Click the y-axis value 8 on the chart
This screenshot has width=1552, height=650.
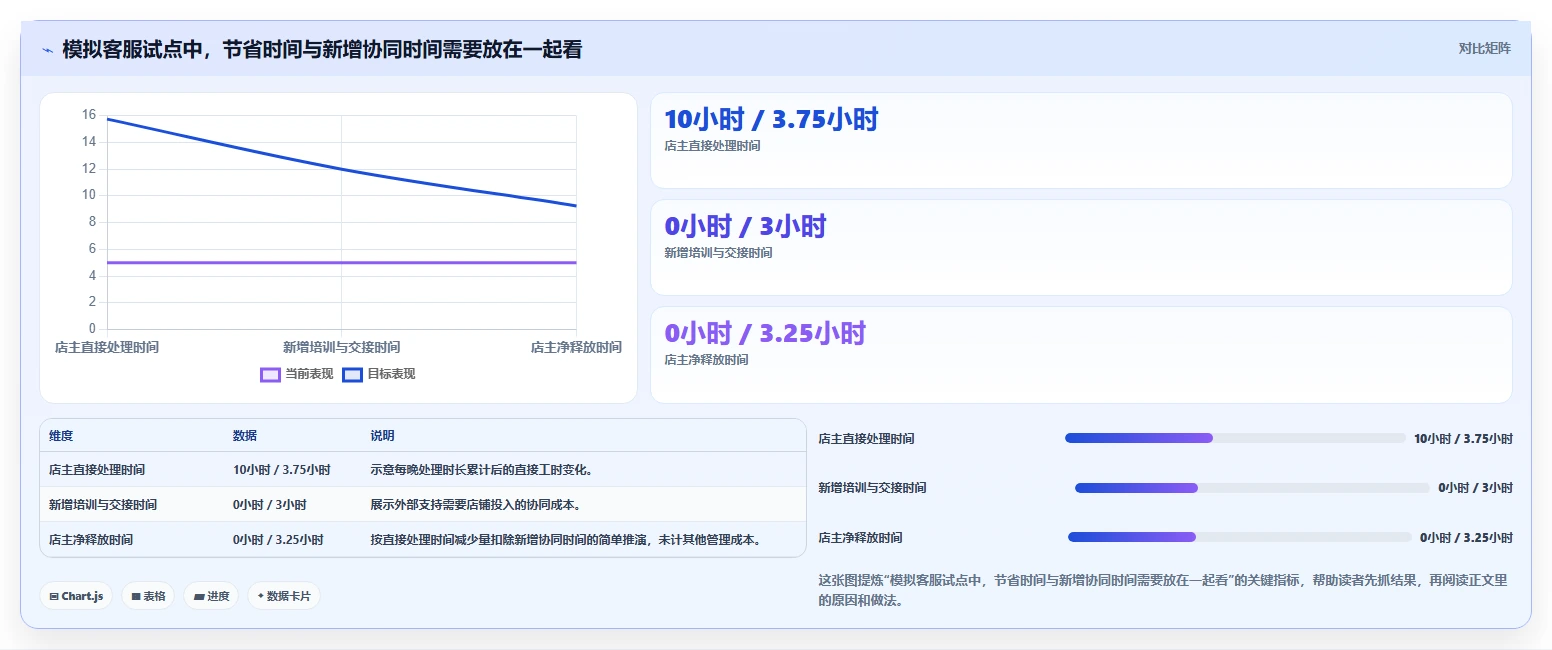[92, 222]
